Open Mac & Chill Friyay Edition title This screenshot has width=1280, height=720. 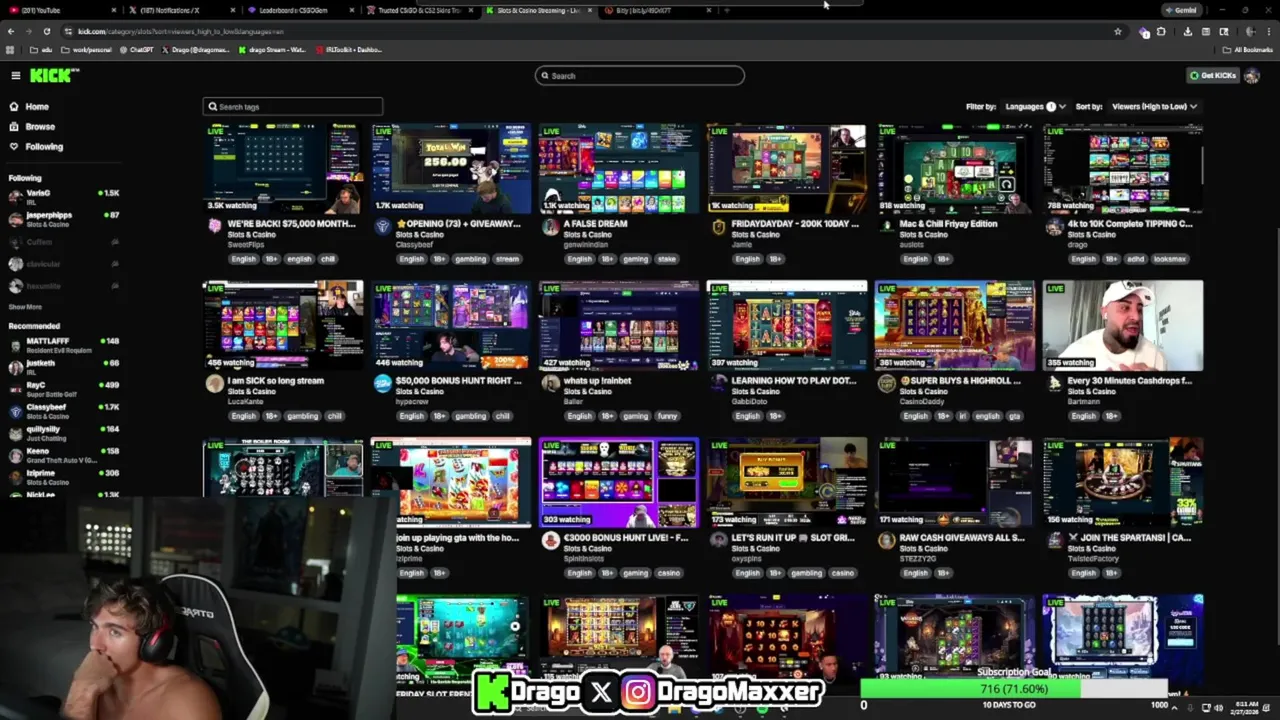click(x=948, y=224)
